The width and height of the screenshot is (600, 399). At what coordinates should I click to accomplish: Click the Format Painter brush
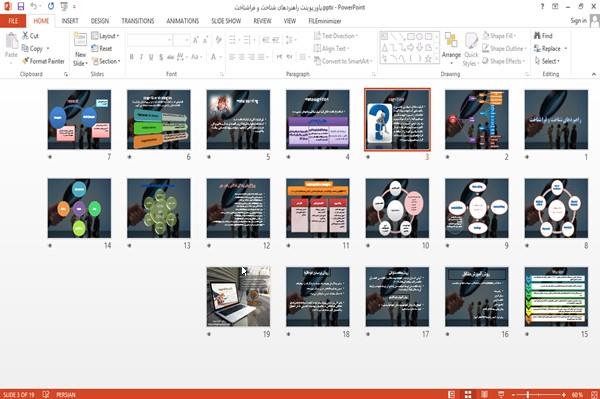point(26,61)
